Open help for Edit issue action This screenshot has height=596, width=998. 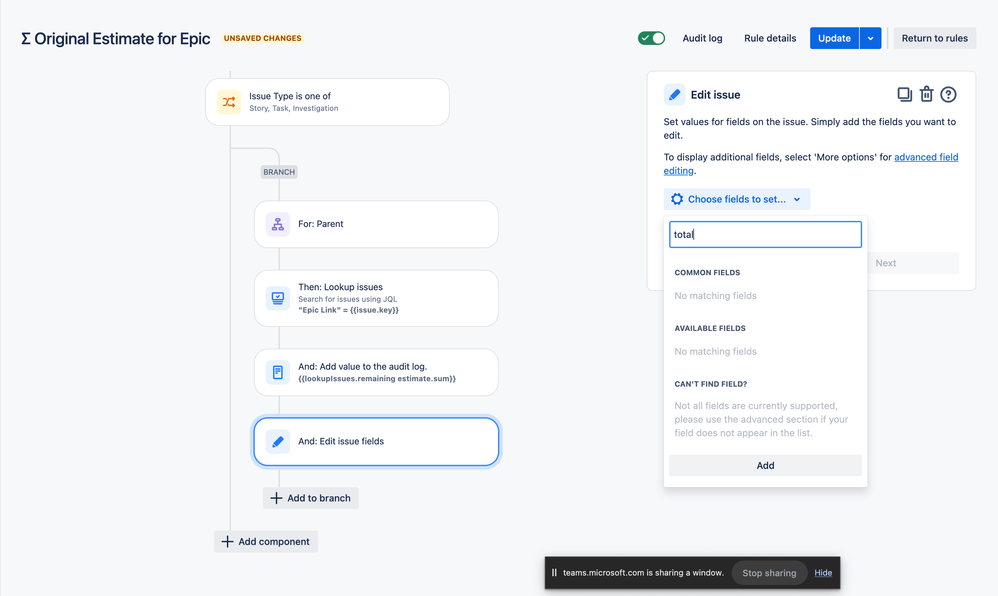[x=948, y=94]
